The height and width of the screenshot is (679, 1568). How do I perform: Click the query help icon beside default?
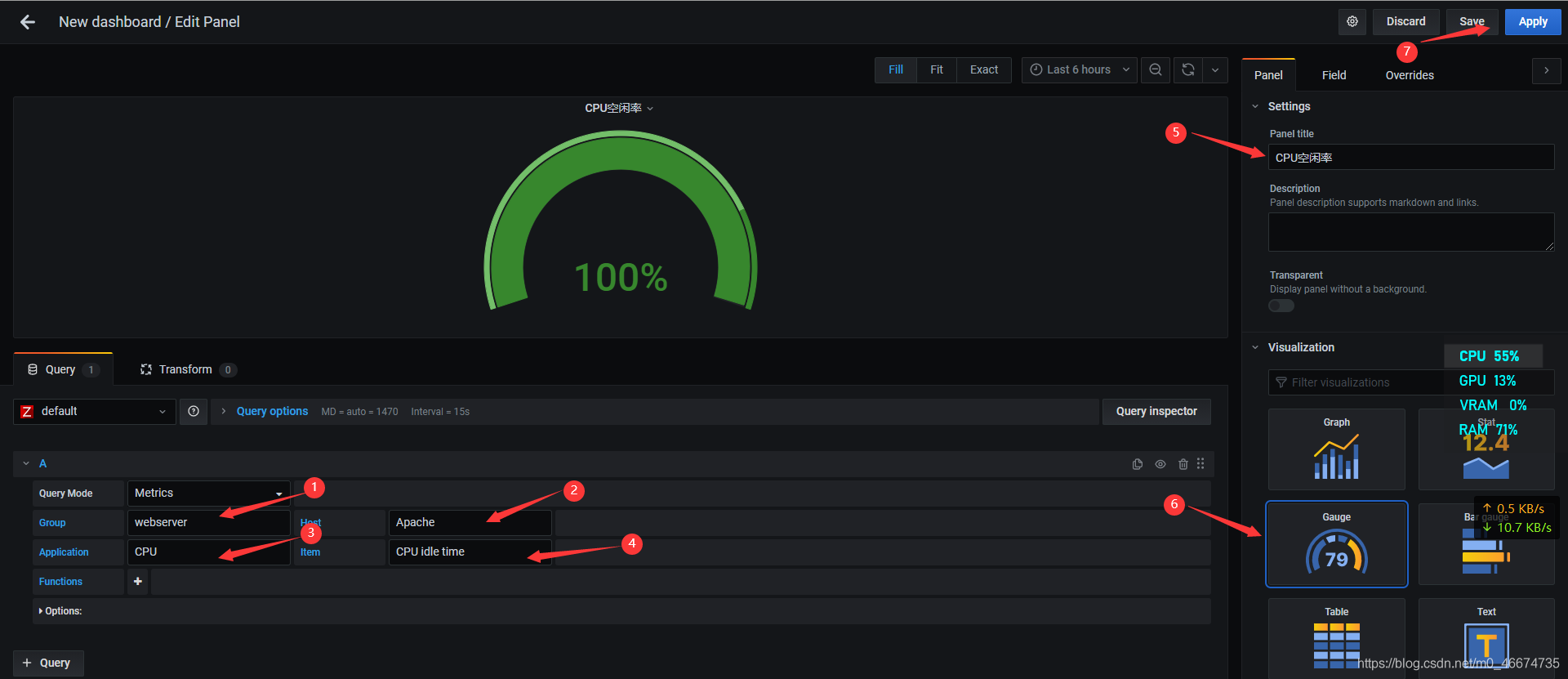click(x=194, y=412)
